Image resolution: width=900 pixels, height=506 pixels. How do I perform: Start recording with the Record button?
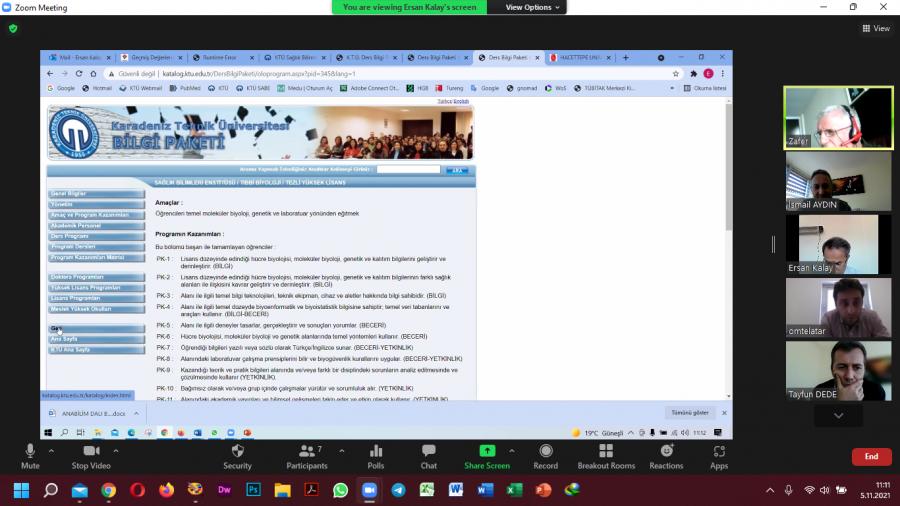coord(545,457)
